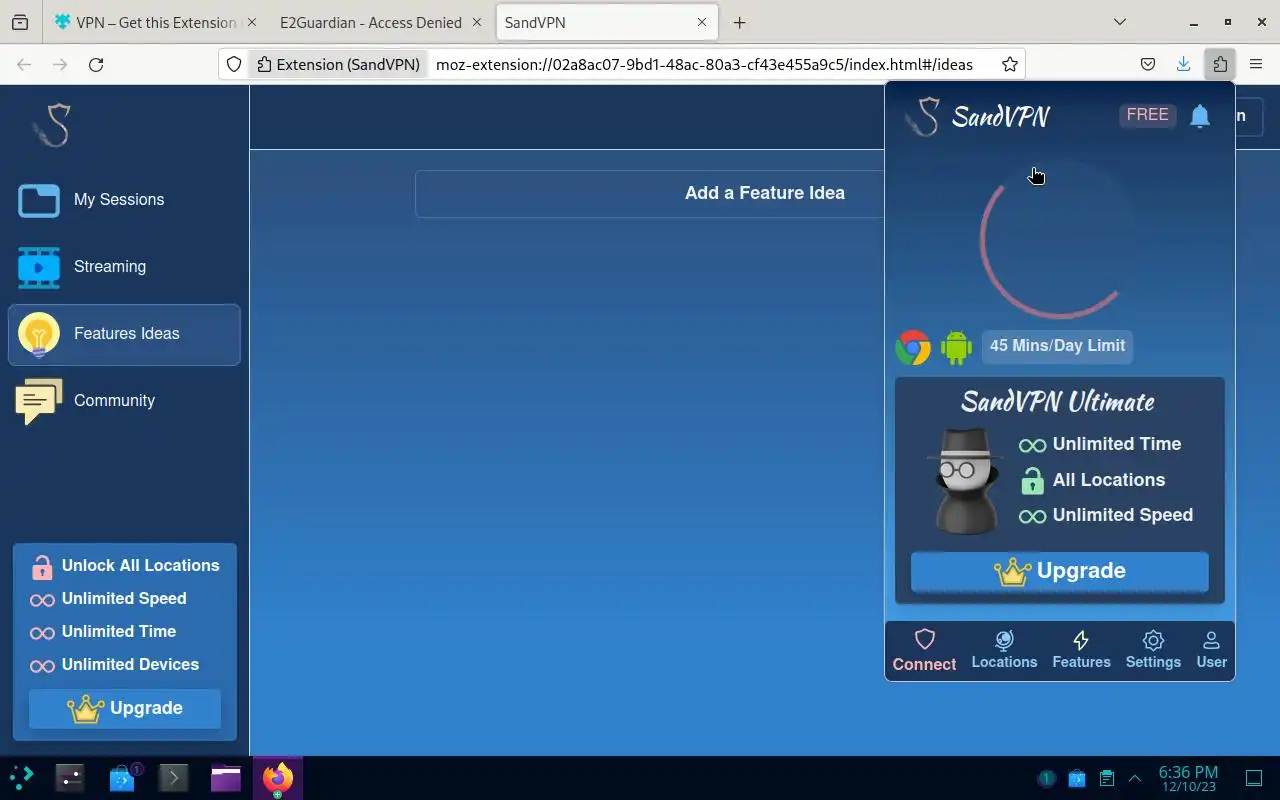Image resolution: width=1280 pixels, height=800 pixels.
Task: Click All Locations in Ultimate card
Action: [x=1108, y=480]
